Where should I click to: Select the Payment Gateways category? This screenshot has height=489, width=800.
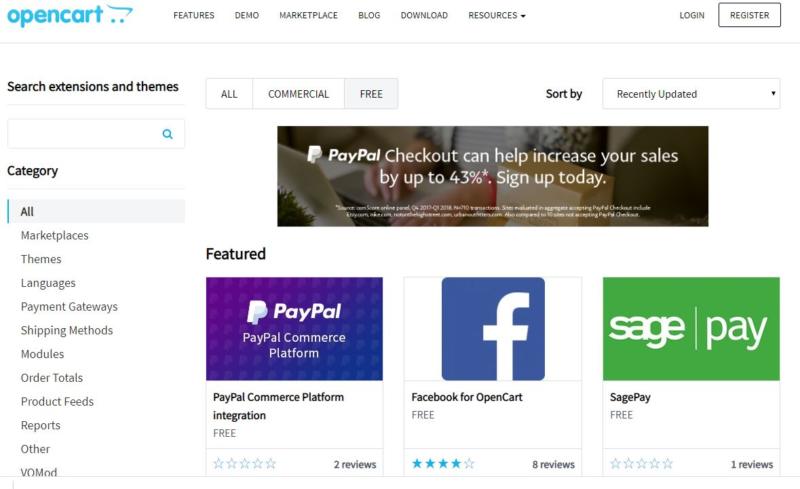click(69, 307)
